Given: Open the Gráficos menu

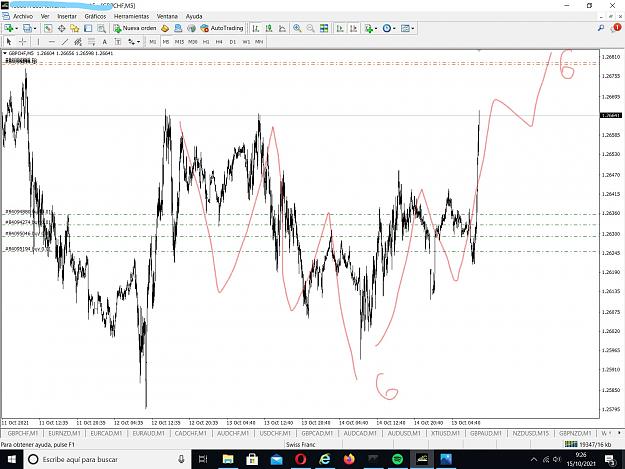Looking at the screenshot, I should click(x=95, y=16).
